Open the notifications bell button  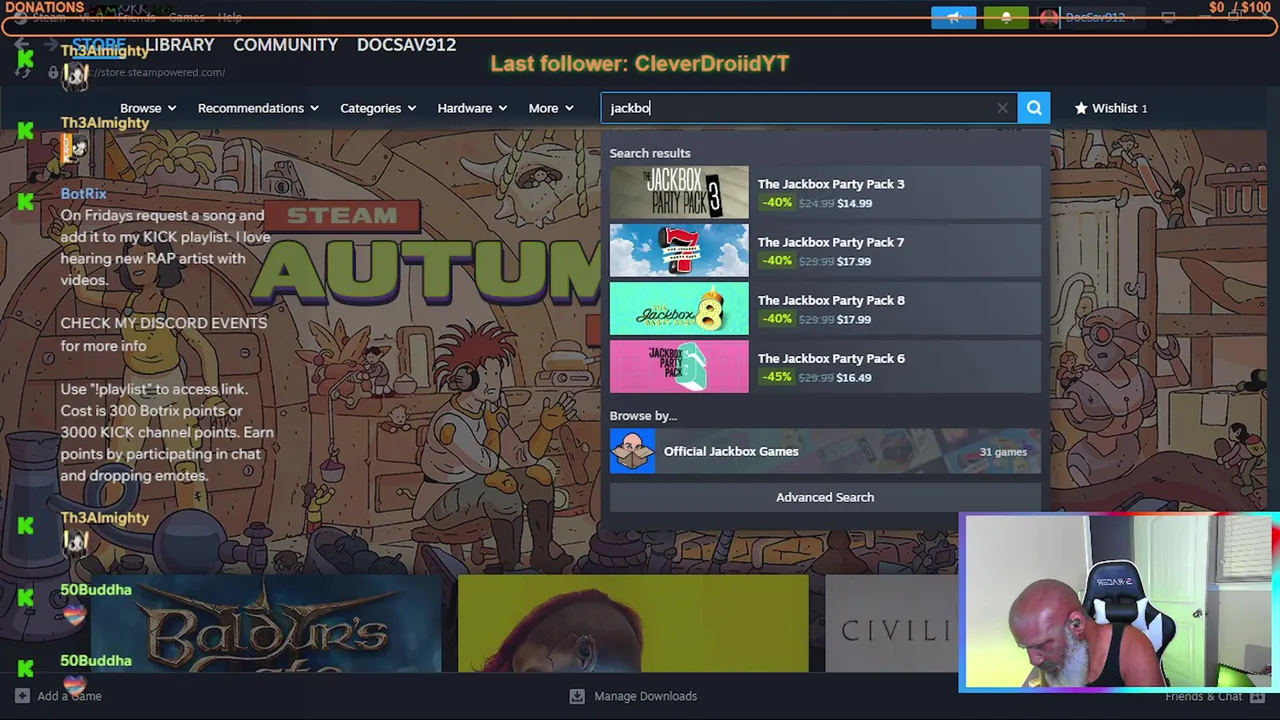(x=1005, y=17)
